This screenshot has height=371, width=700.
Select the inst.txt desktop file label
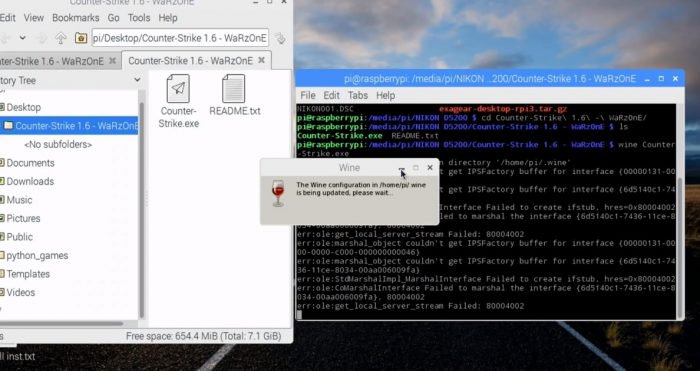[x=17, y=357]
